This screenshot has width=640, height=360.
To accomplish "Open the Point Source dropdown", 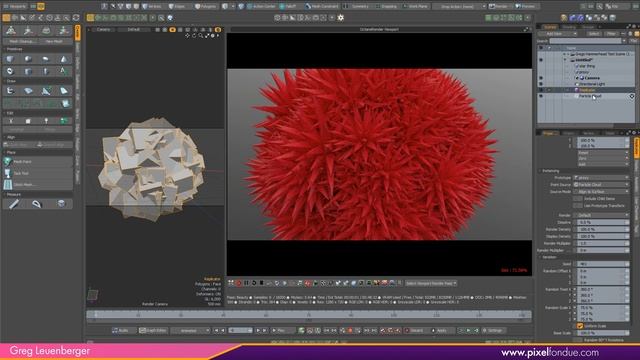I will click(x=601, y=184).
